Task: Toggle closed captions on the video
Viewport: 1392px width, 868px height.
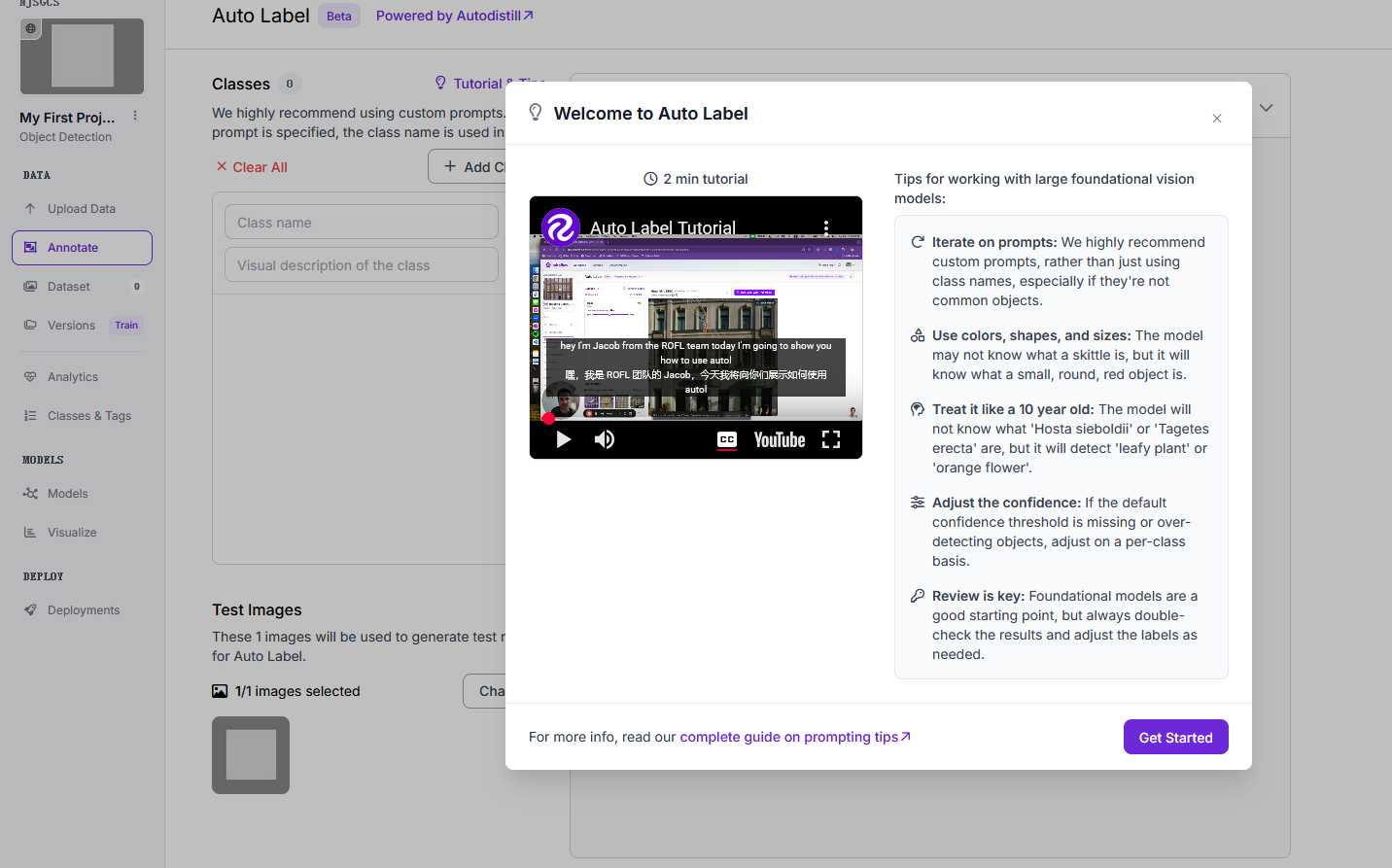Action: coord(727,439)
